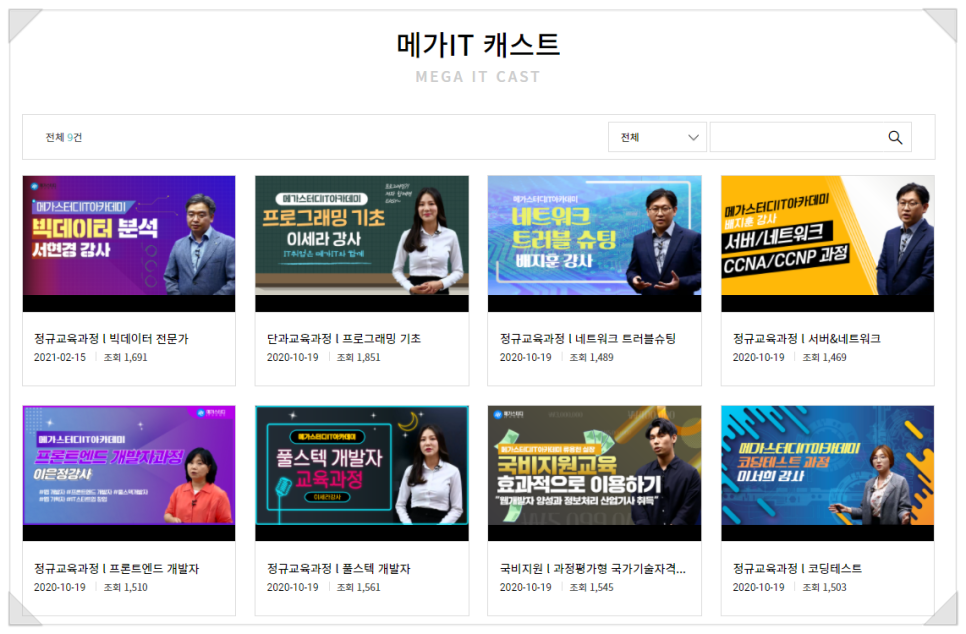The width and height of the screenshot is (966, 634).
Task: Click the MEGA IT CAST subtitle
Action: coord(478,77)
